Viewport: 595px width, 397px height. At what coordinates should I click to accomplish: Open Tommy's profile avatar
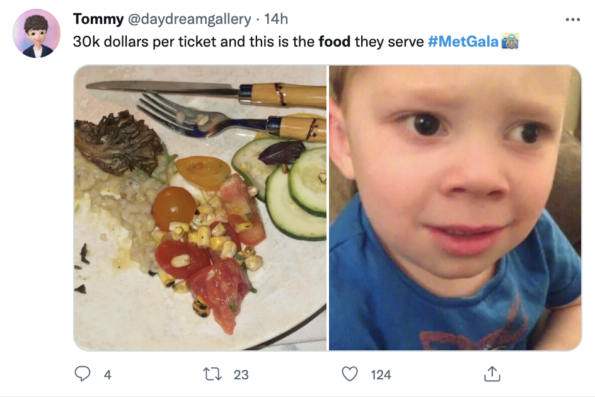(36, 33)
